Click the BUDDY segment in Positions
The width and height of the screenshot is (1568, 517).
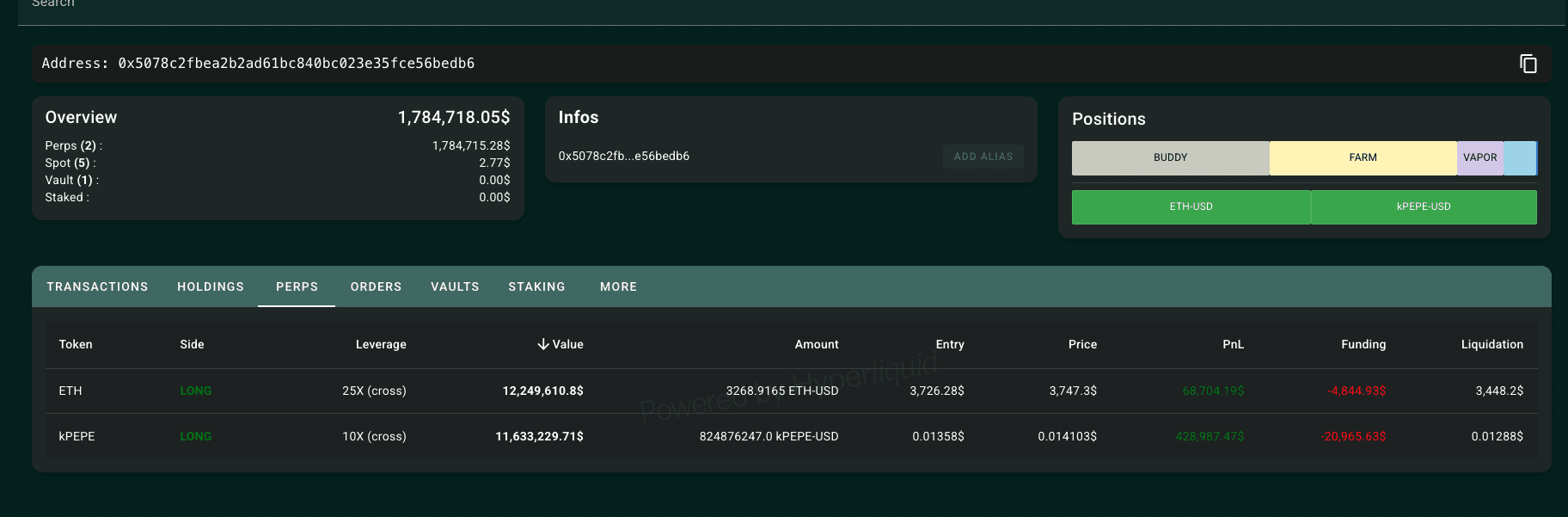click(x=1170, y=158)
